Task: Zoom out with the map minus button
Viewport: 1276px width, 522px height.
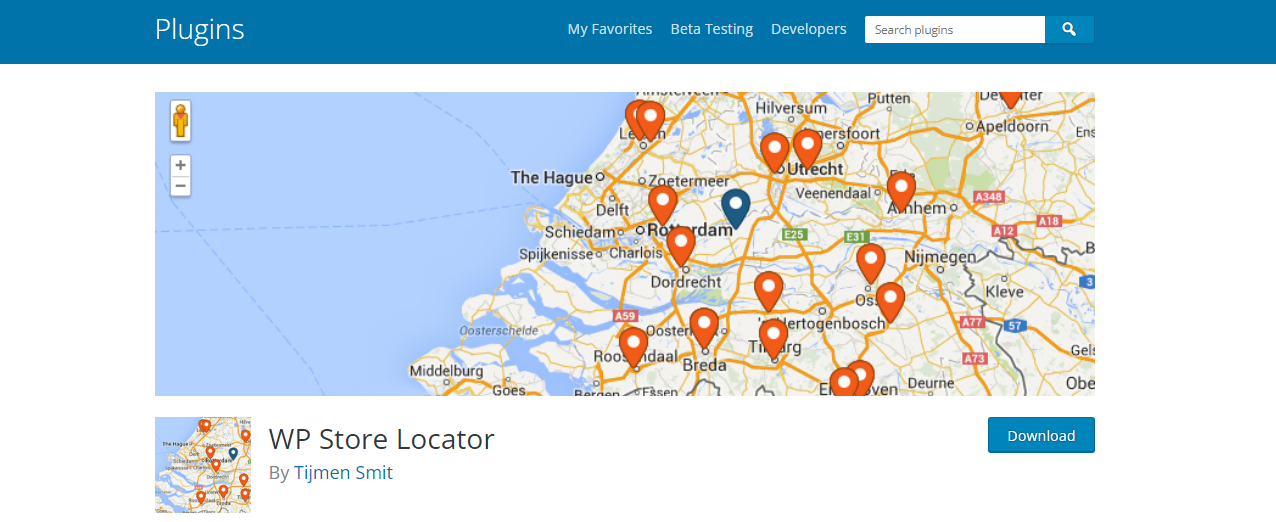Action: (180, 186)
